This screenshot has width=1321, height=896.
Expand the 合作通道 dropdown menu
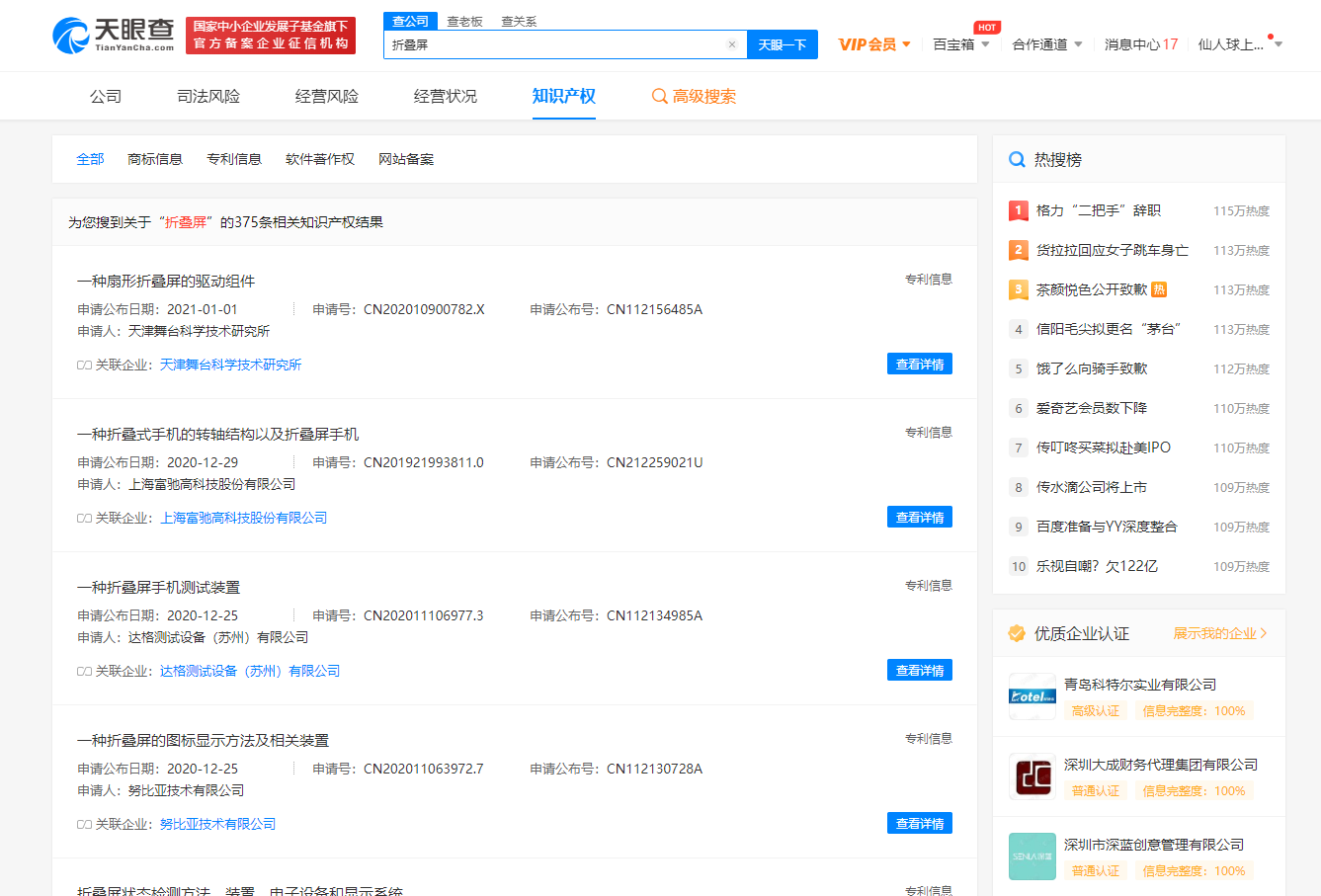(x=1078, y=44)
